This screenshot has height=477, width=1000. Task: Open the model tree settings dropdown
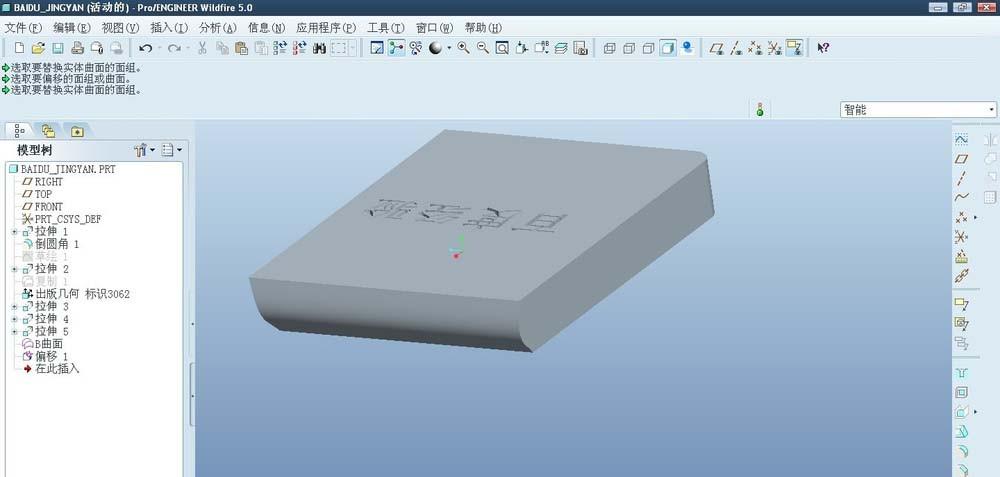145,150
